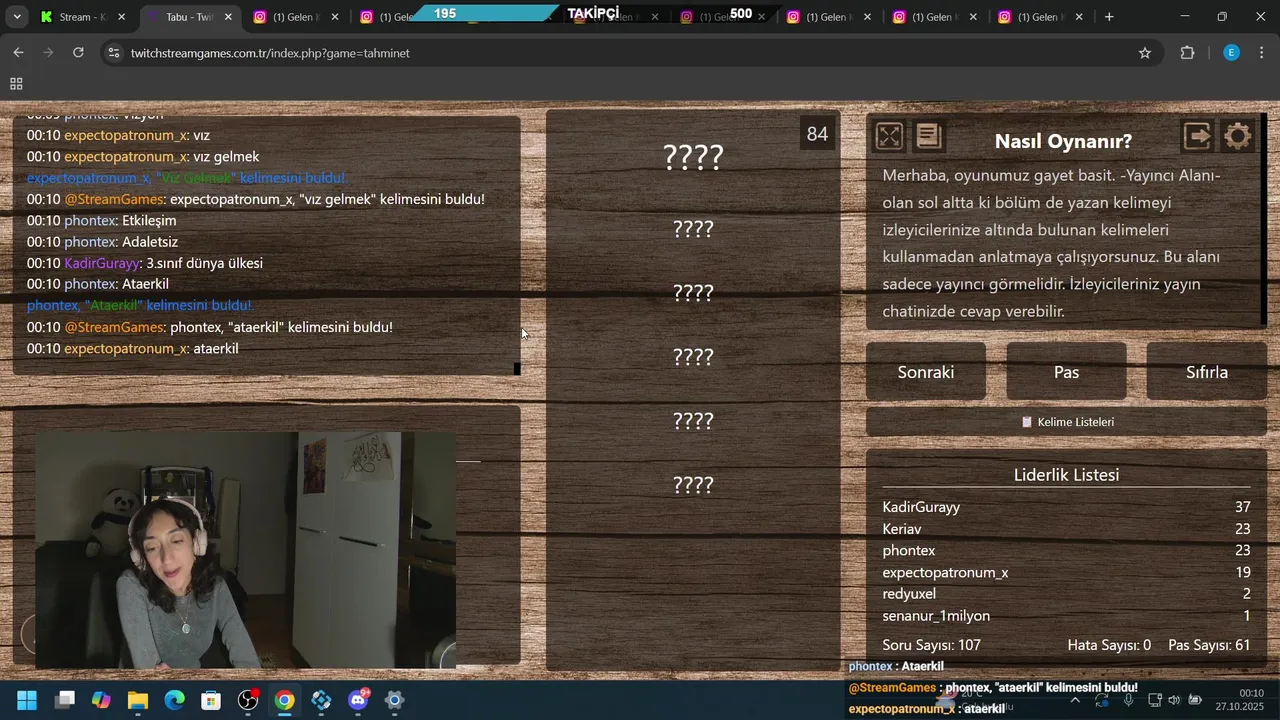Click the exit arrow icon near settings
This screenshot has height=720, width=1280.
tap(1197, 136)
